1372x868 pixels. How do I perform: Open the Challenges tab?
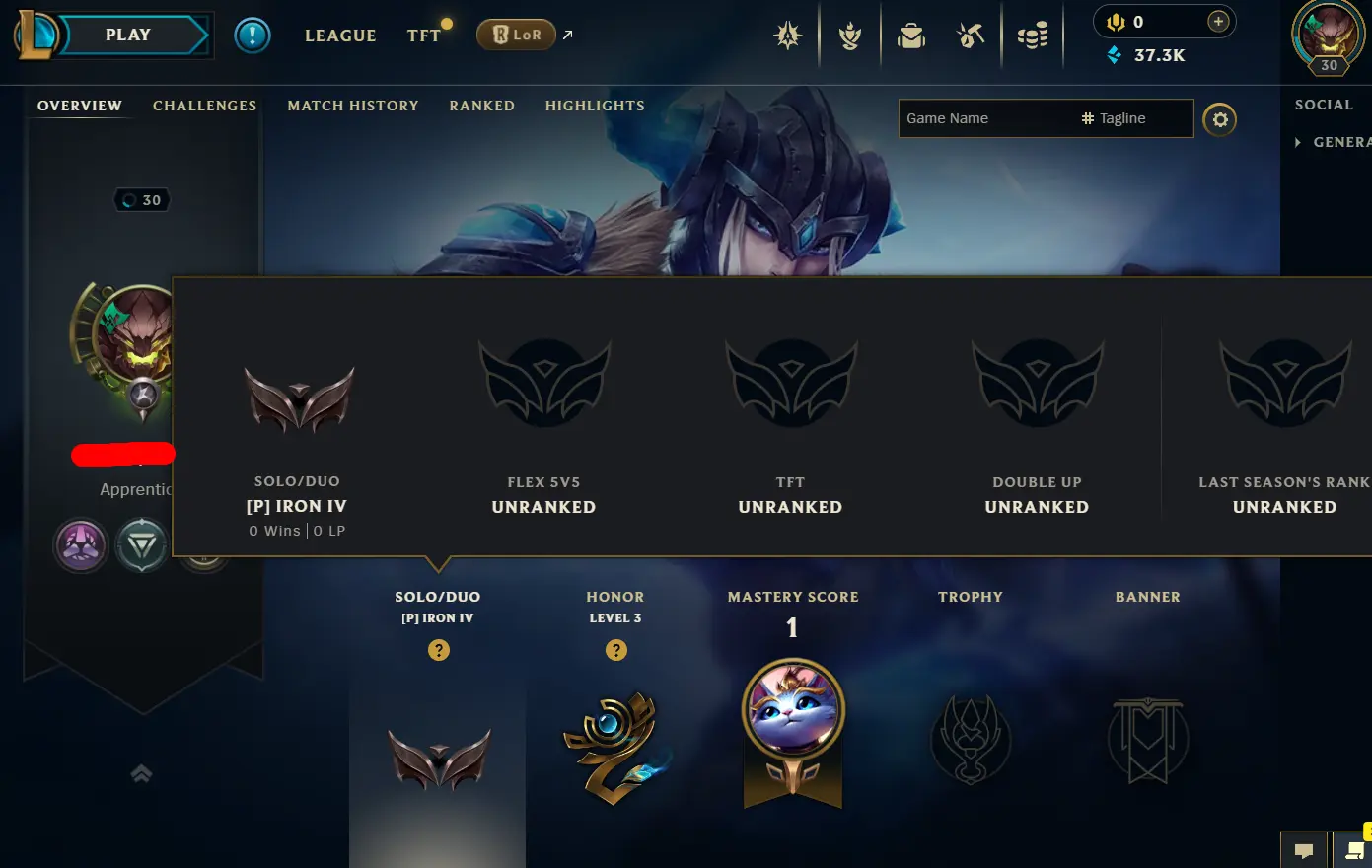coord(204,106)
